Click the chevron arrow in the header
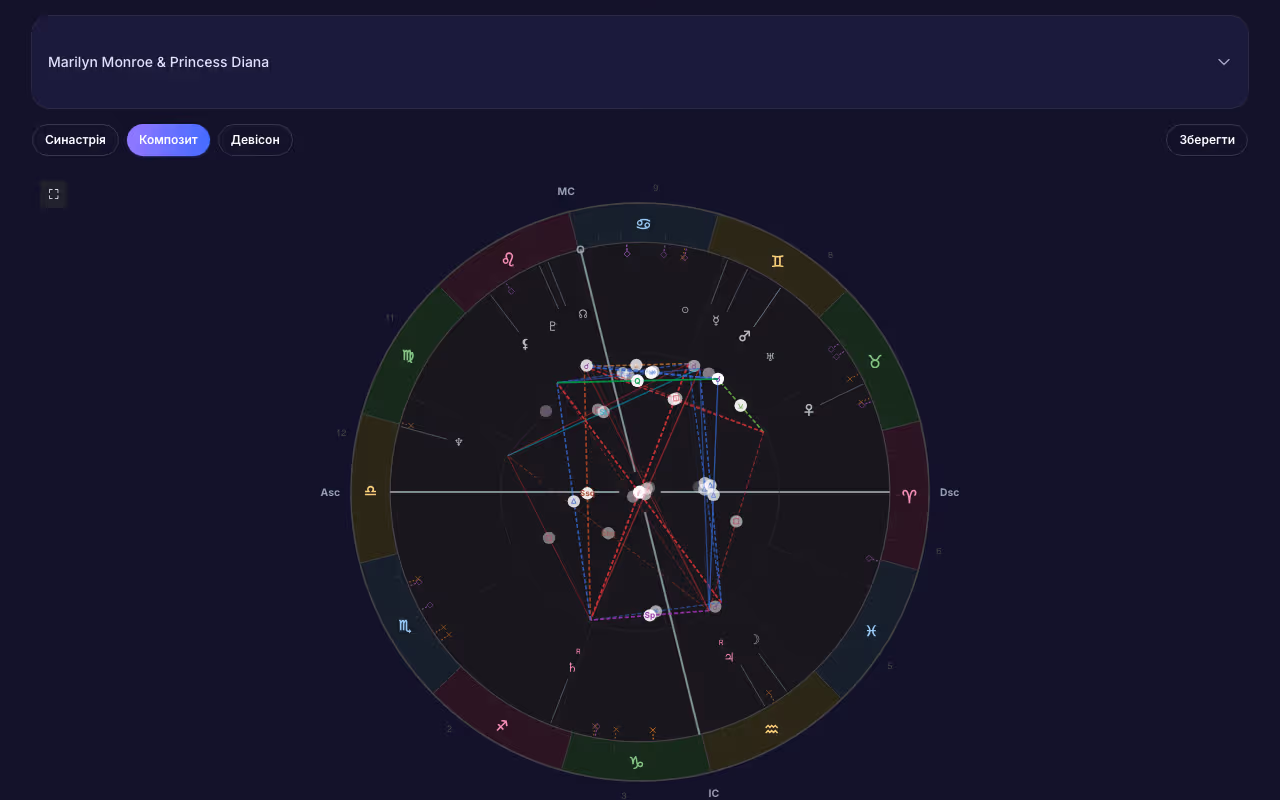Image resolution: width=1280 pixels, height=800 pixels. [1223, 62]
